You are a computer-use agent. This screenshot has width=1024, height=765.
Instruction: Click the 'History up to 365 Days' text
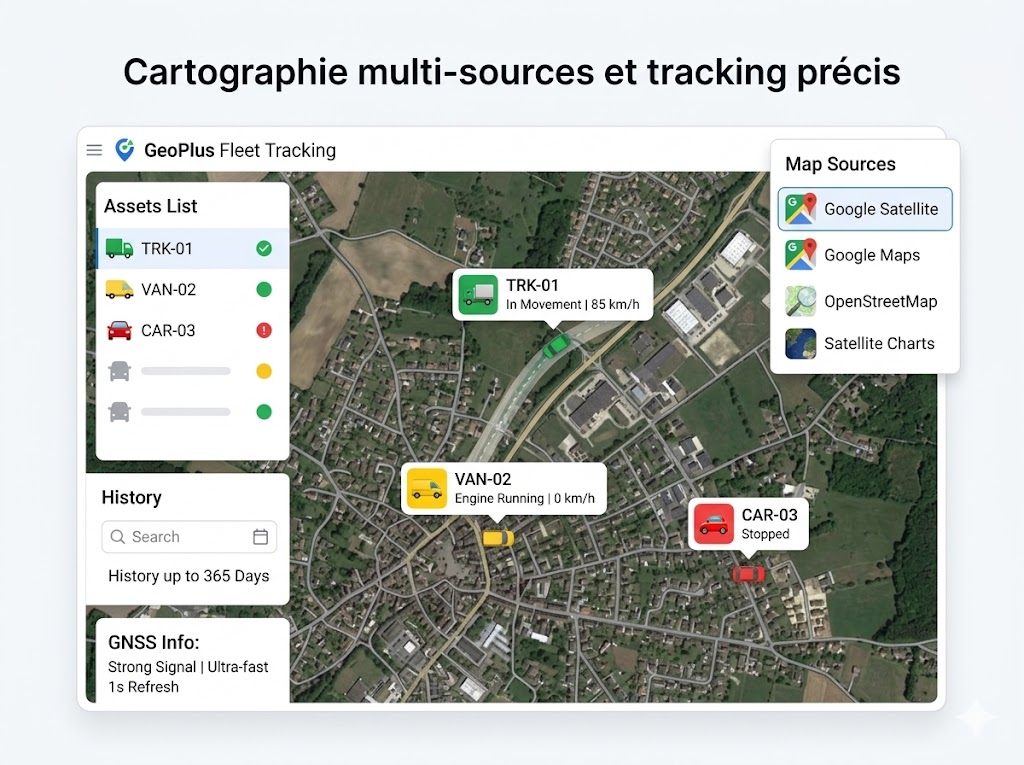[x=189, y=576]
